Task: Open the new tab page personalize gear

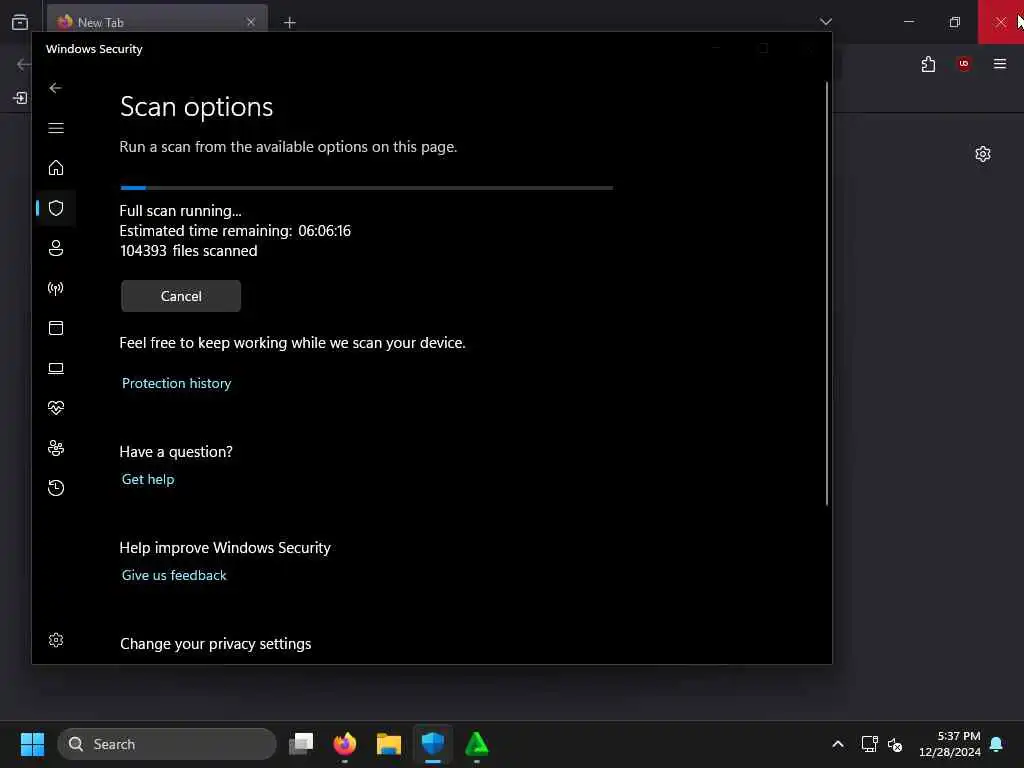Action: [x=983, y=154]
